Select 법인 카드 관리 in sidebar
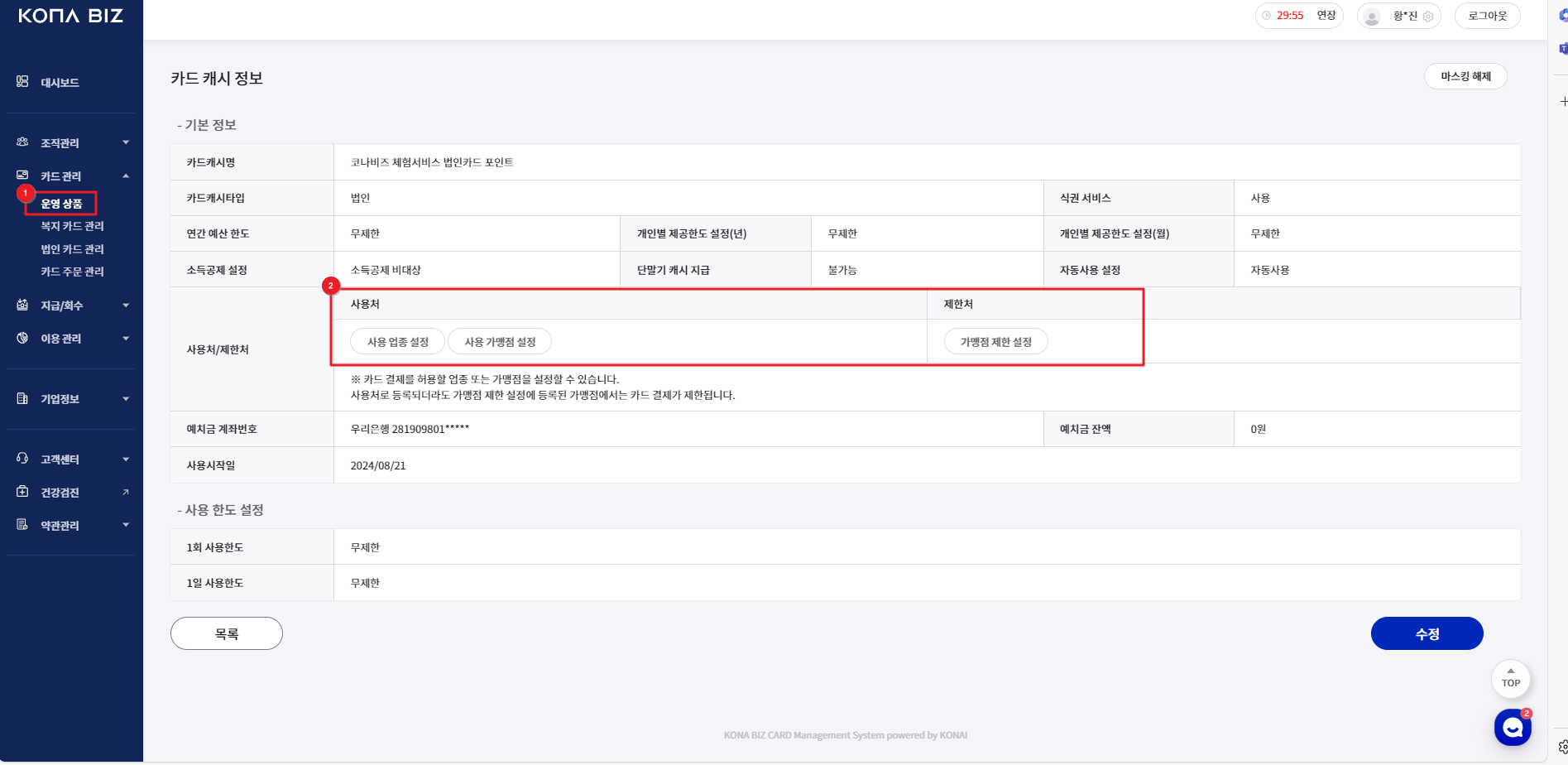The width and height of the screenshot is (1568, 765). pyautogui.click(x=72, y=249)
